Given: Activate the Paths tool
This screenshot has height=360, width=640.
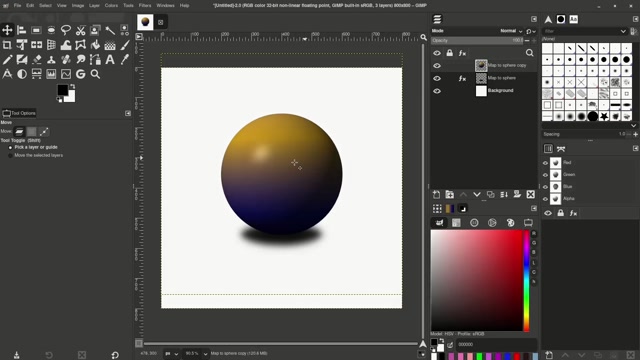Looking at the screenshot, I should tap(95, 59).
